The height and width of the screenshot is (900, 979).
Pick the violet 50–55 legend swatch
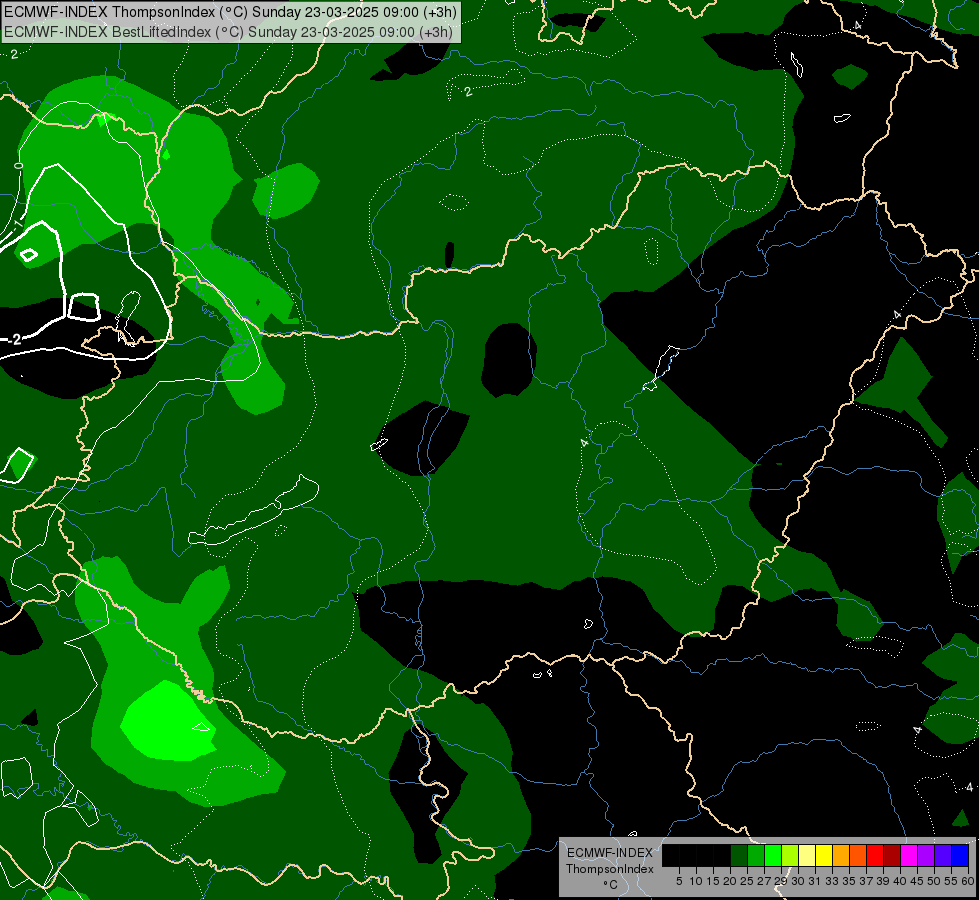(943, 855)
